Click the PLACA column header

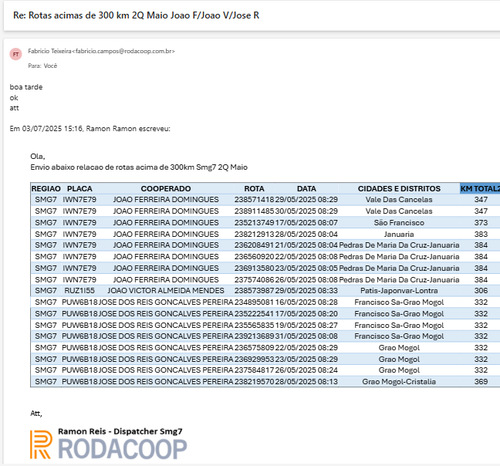[79, 189]
